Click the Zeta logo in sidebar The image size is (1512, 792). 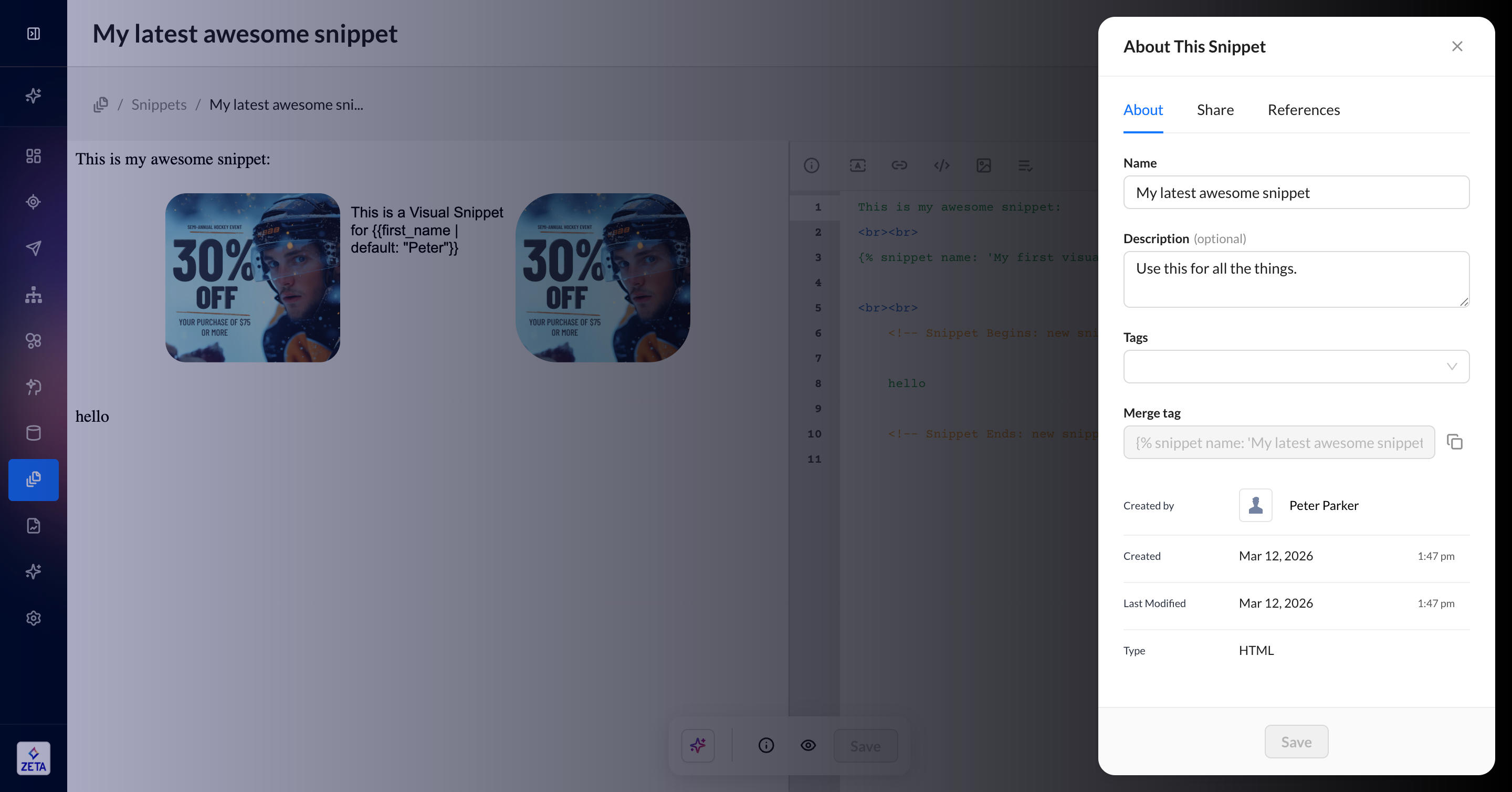click(34, 758)
